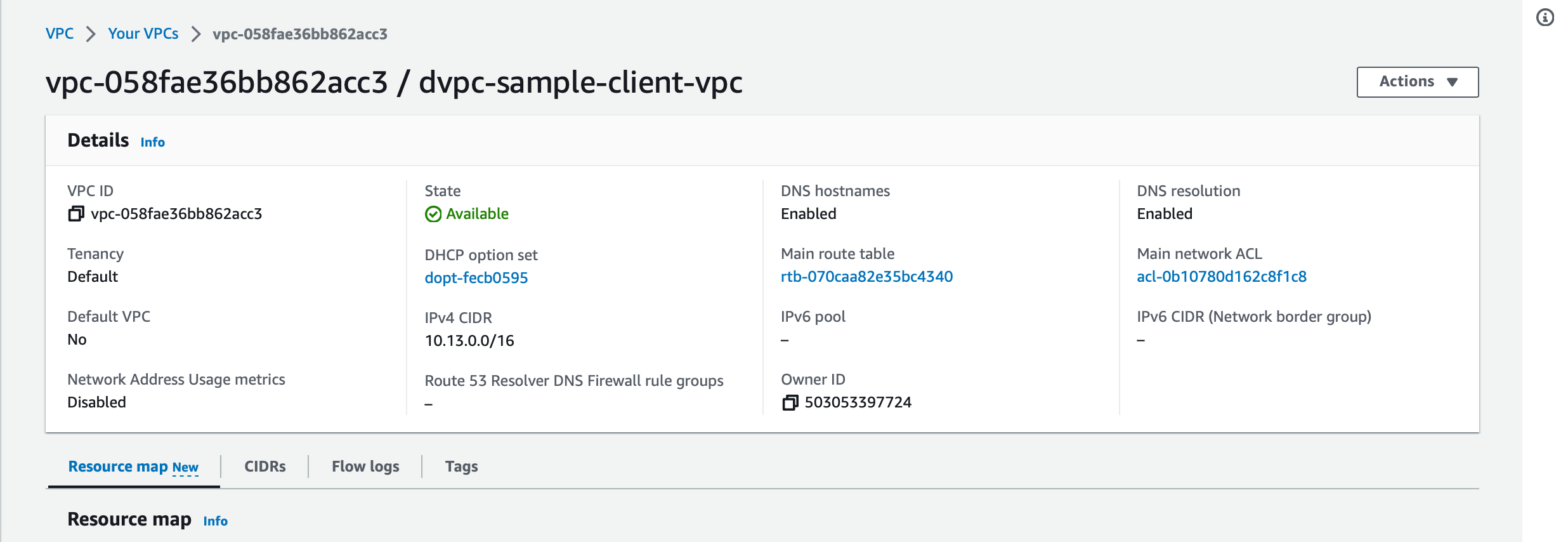Click the IPv6 pool label
1568x542 pixels.
pos(813,317)
